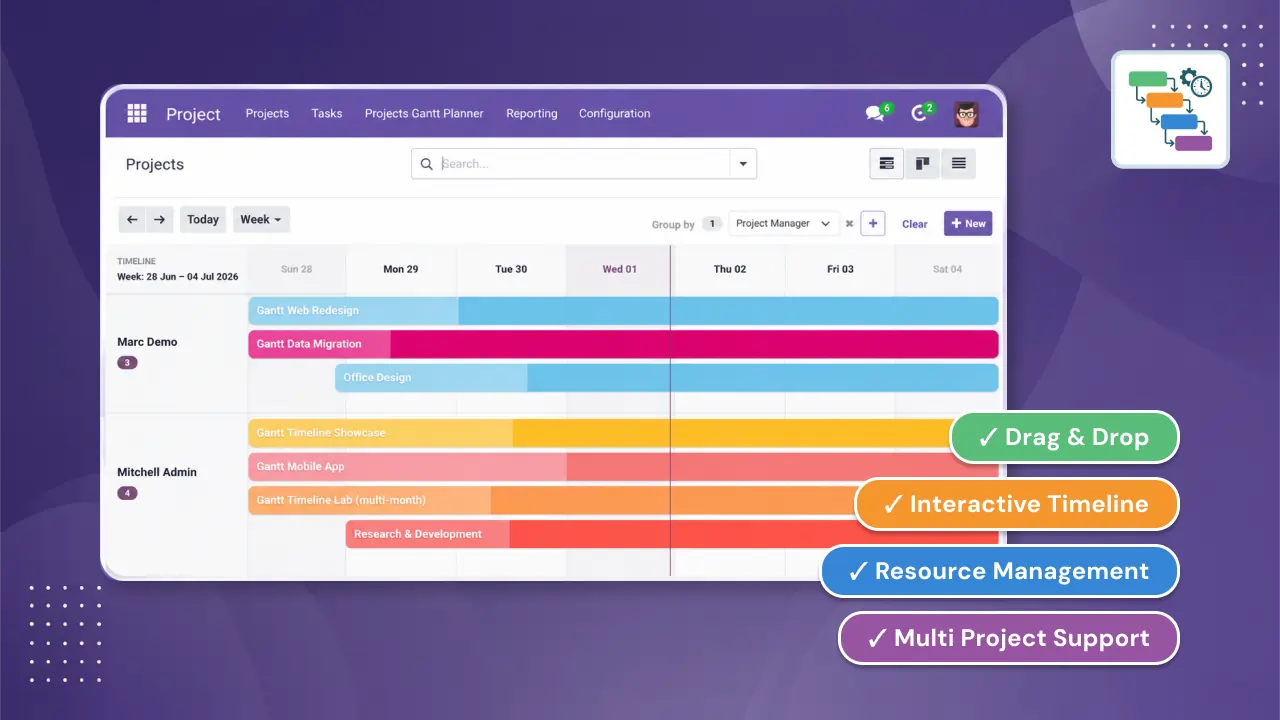The height and width of the screenshot is (720, 1280).
Task: Click the Week: 28 Jun – 04 Jul 2026 label
Action: click(x=178, y=277)
